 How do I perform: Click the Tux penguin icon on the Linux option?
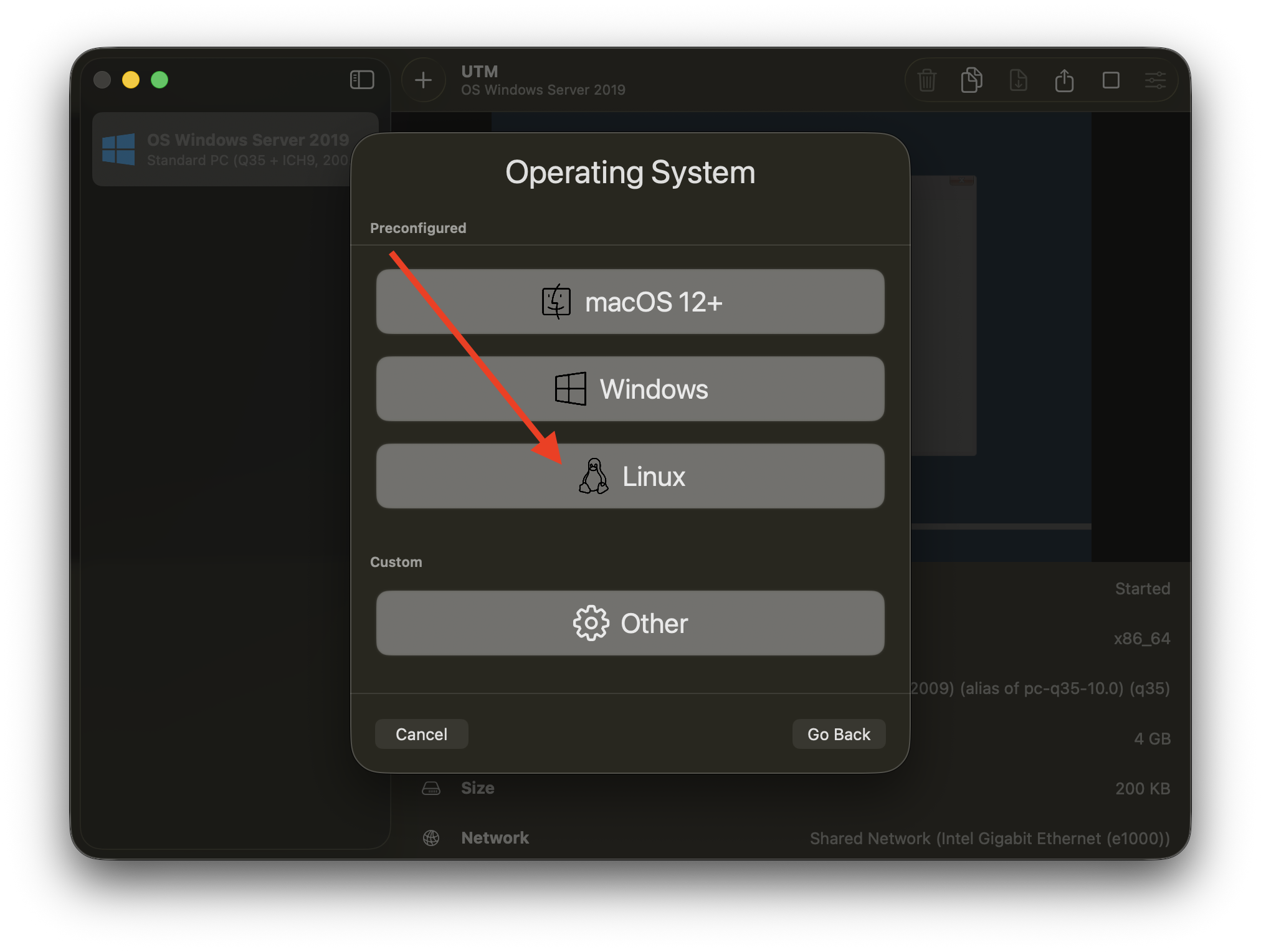(x=594, y=476)
